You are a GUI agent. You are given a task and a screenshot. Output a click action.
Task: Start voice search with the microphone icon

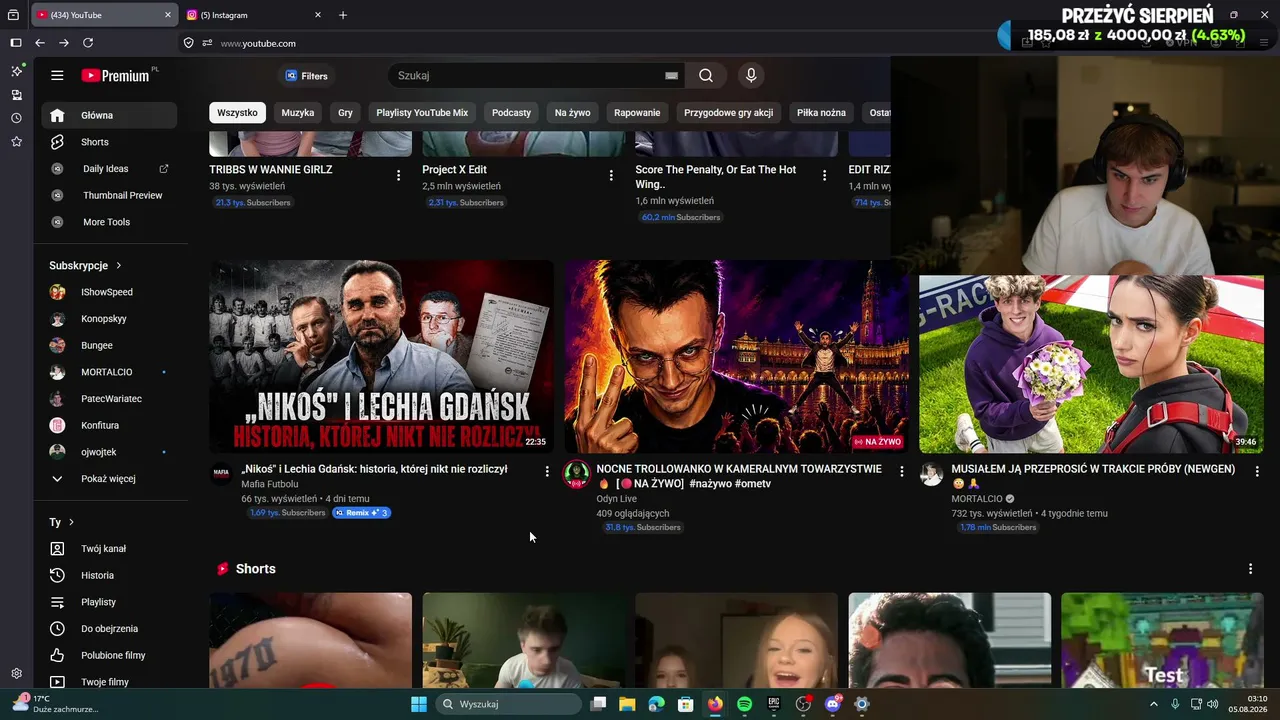[751, 75]
